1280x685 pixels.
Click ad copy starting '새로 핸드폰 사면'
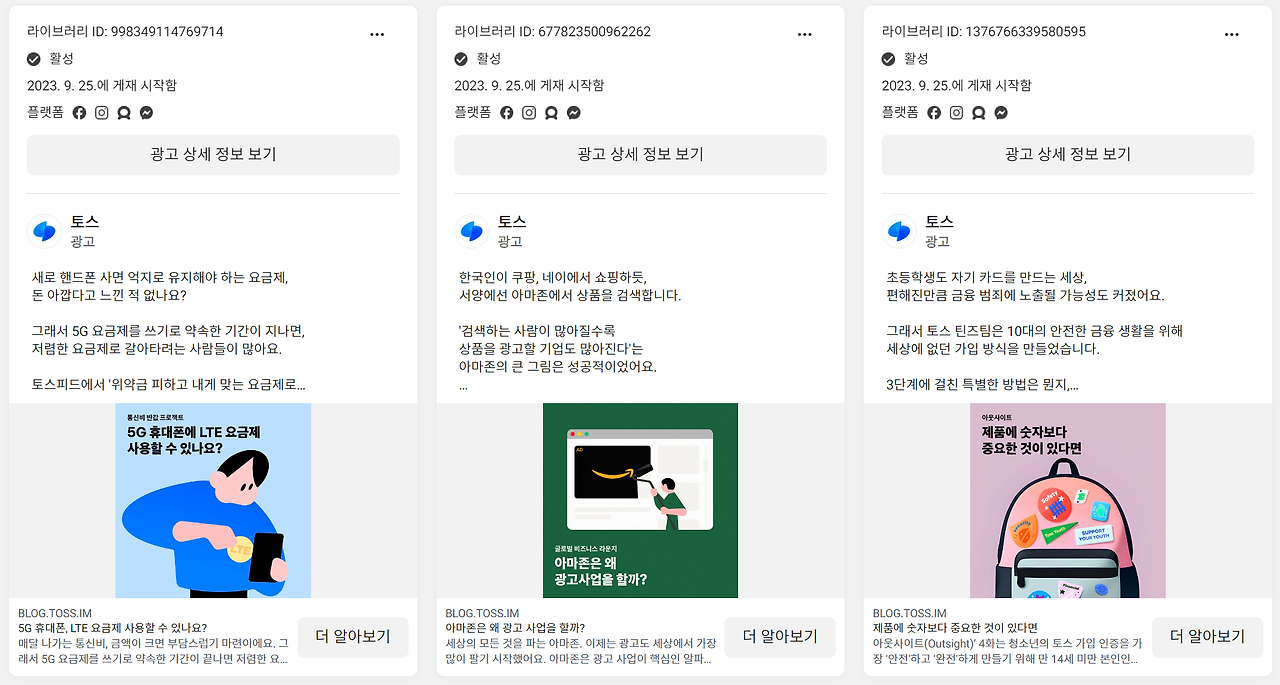167,331
